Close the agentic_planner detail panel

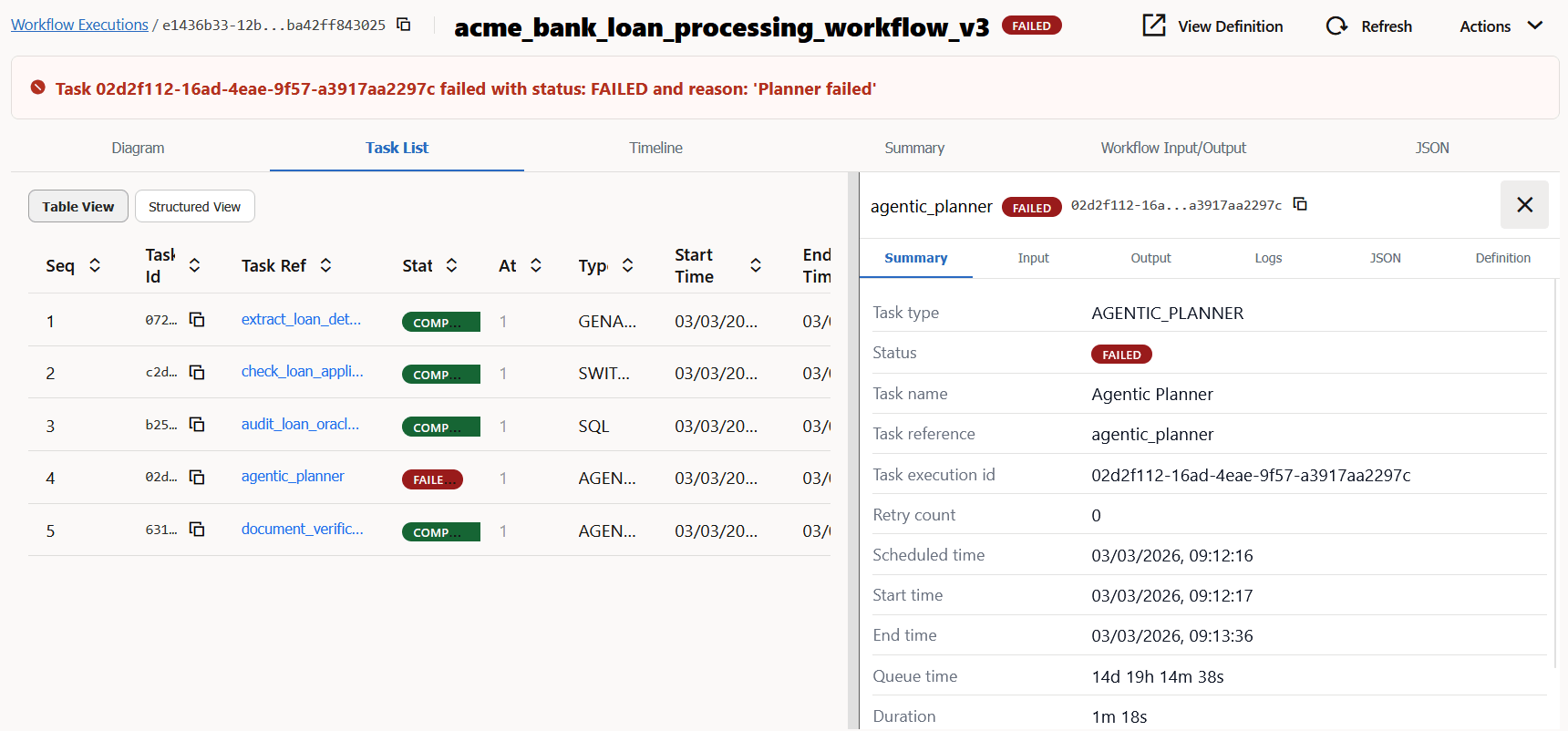tap(1524, 205)
